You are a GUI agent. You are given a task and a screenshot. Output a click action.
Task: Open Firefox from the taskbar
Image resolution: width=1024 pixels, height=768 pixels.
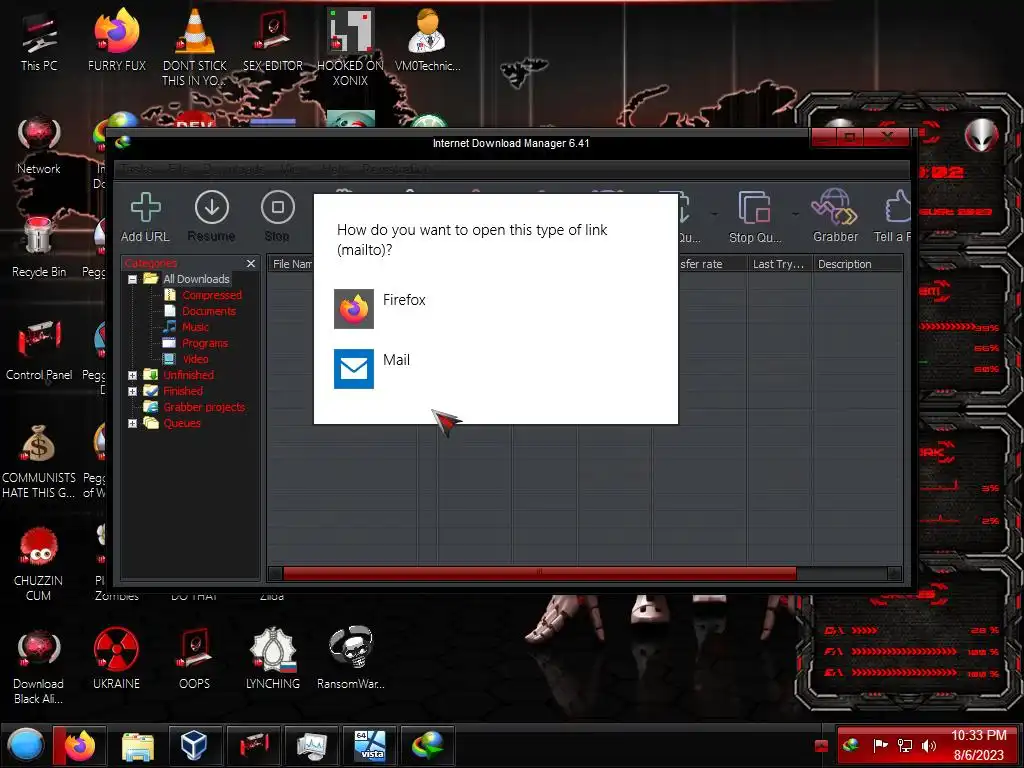click(x=80, y=745)
